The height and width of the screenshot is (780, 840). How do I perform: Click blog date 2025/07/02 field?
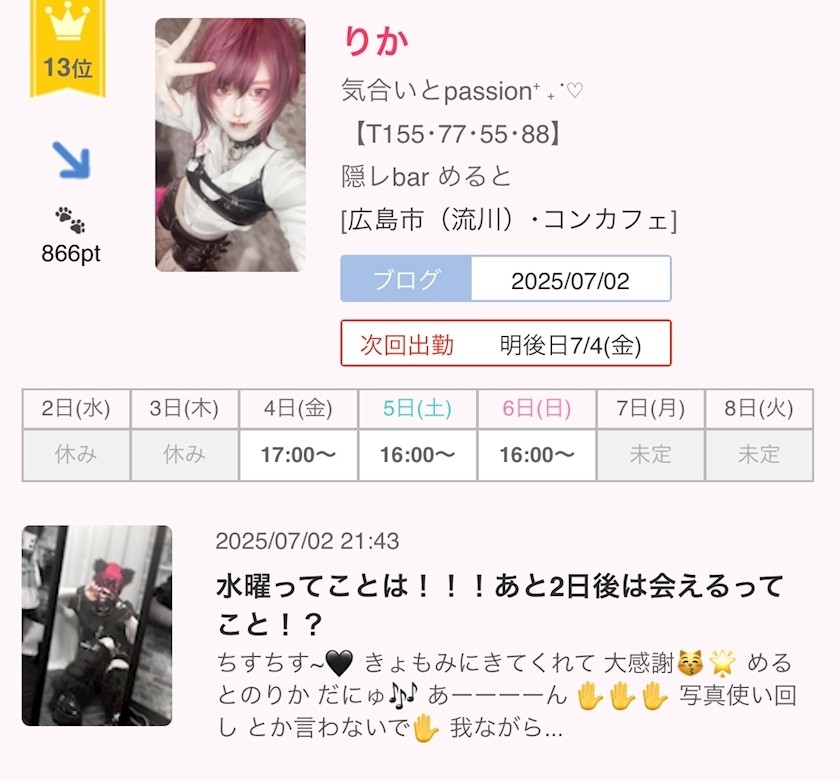[x=571, y=279]
